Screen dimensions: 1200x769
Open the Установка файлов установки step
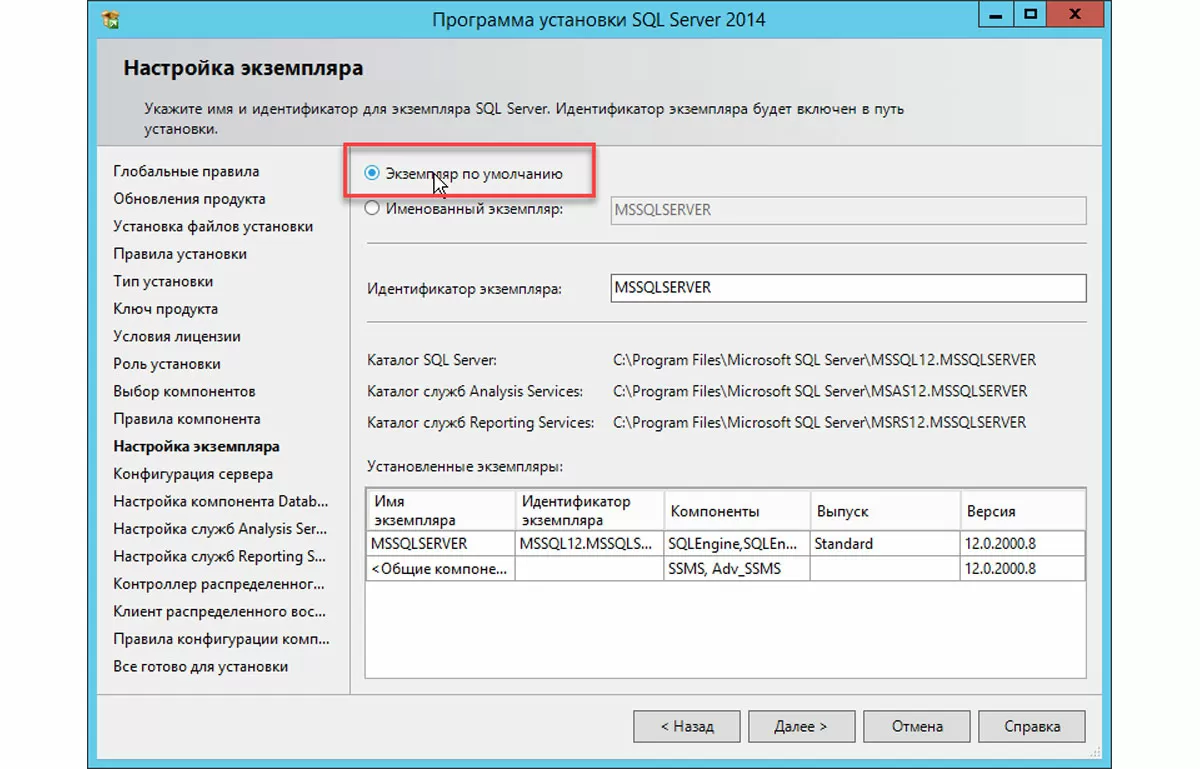(213, 226)
